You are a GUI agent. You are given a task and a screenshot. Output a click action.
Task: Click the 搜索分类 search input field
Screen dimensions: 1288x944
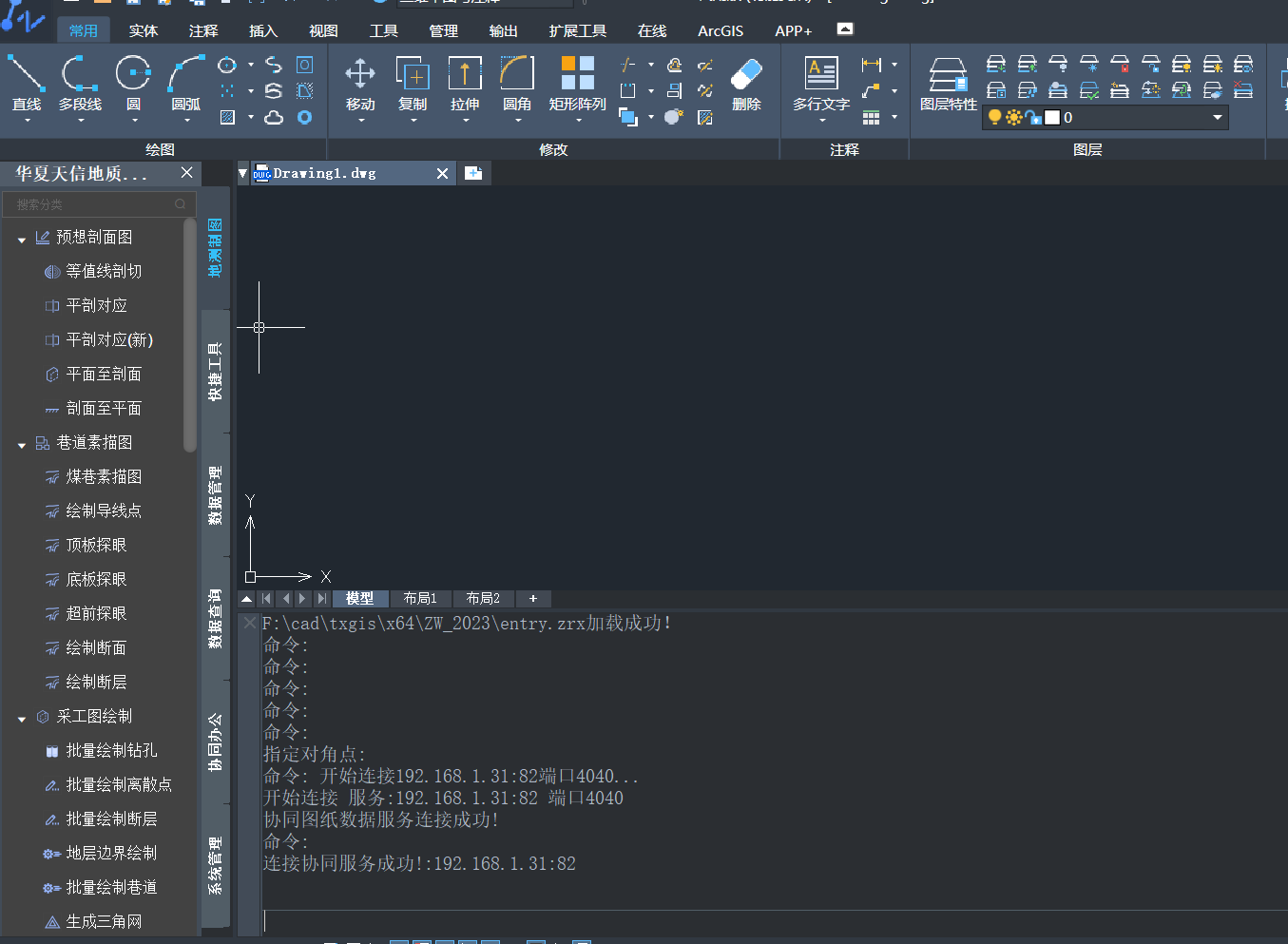(x=99, y=204)
